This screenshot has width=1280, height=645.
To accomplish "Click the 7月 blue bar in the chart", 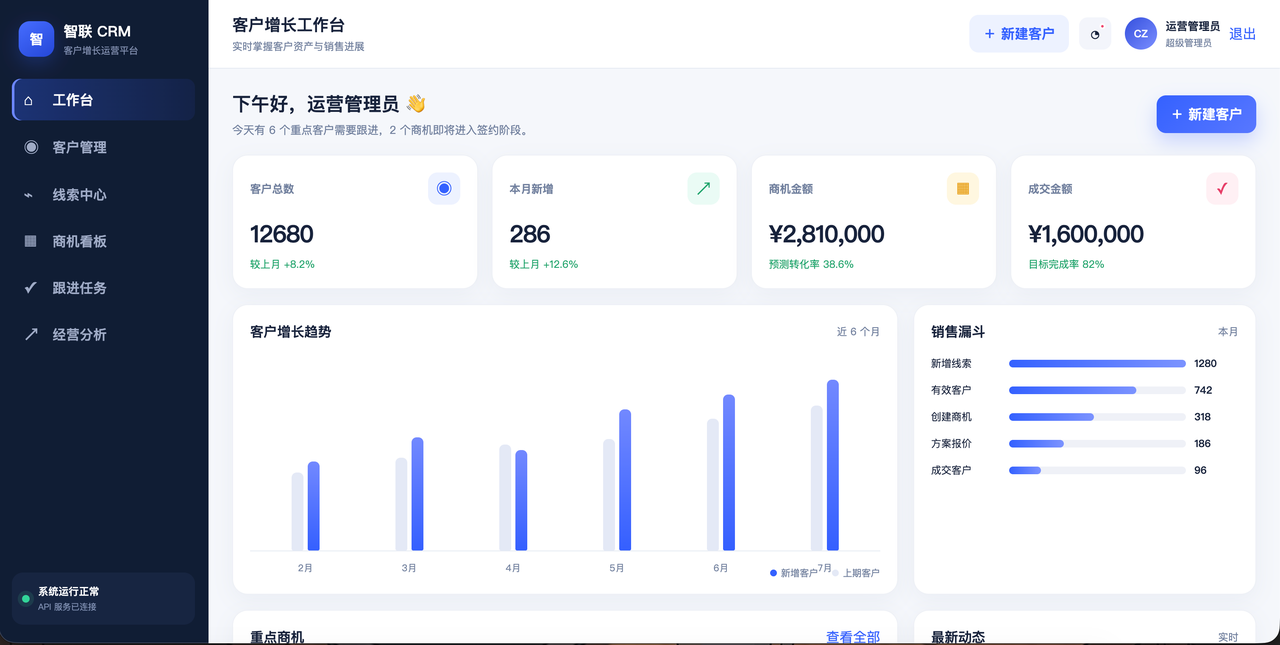I will (833, 465).
